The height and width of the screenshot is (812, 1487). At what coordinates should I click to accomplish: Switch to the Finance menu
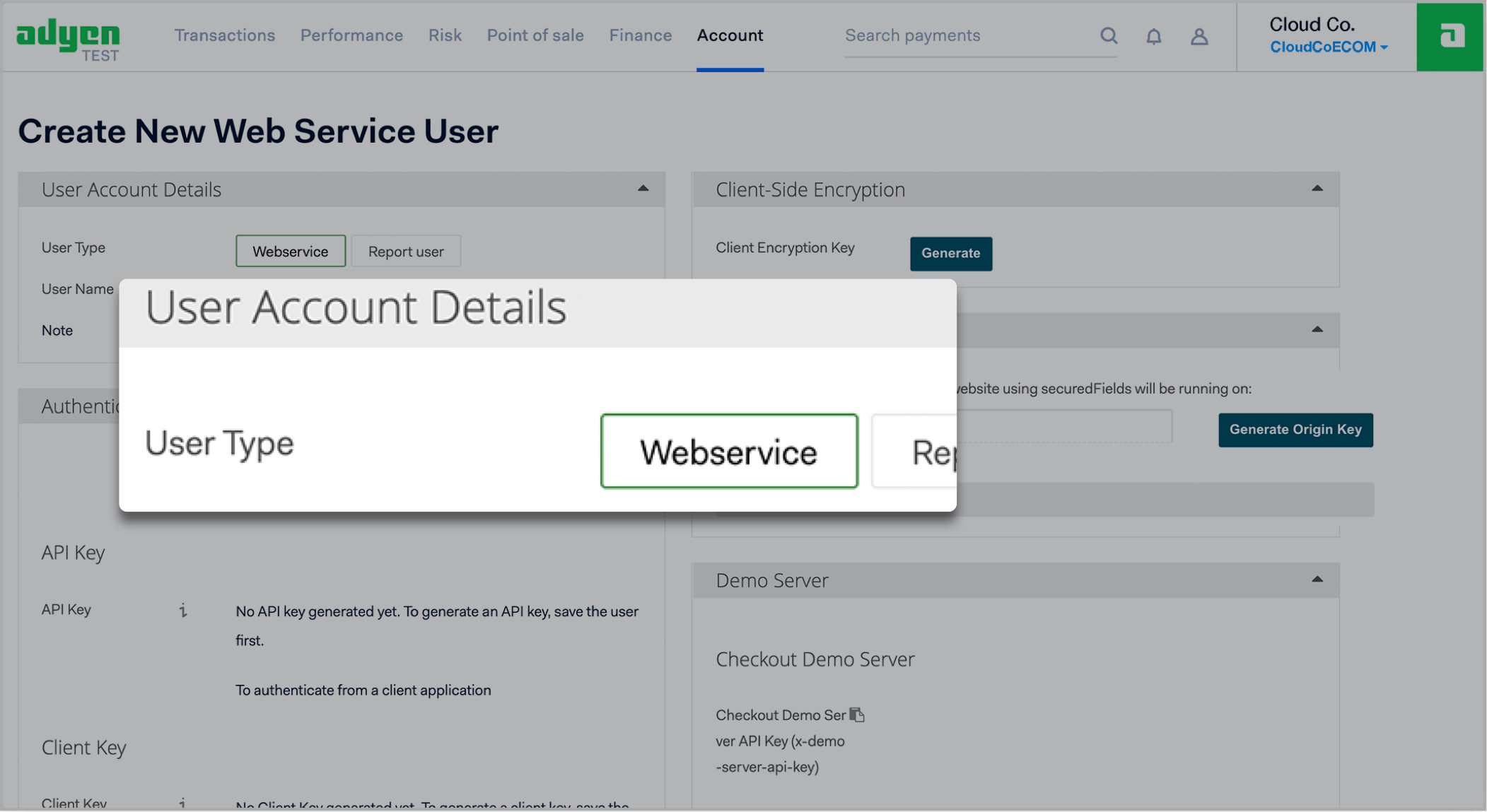pos(640,35)
